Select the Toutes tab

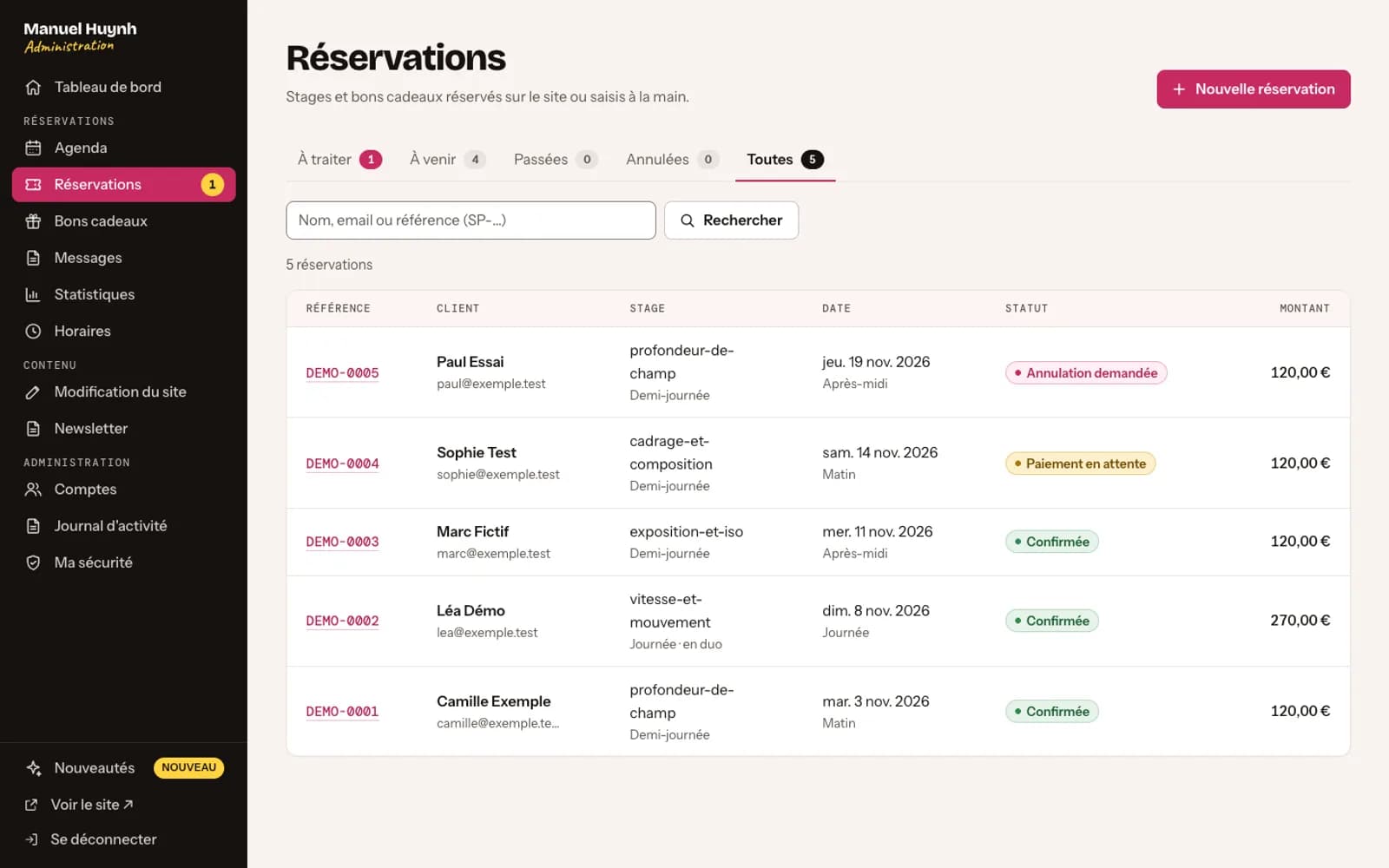[785, 160]
